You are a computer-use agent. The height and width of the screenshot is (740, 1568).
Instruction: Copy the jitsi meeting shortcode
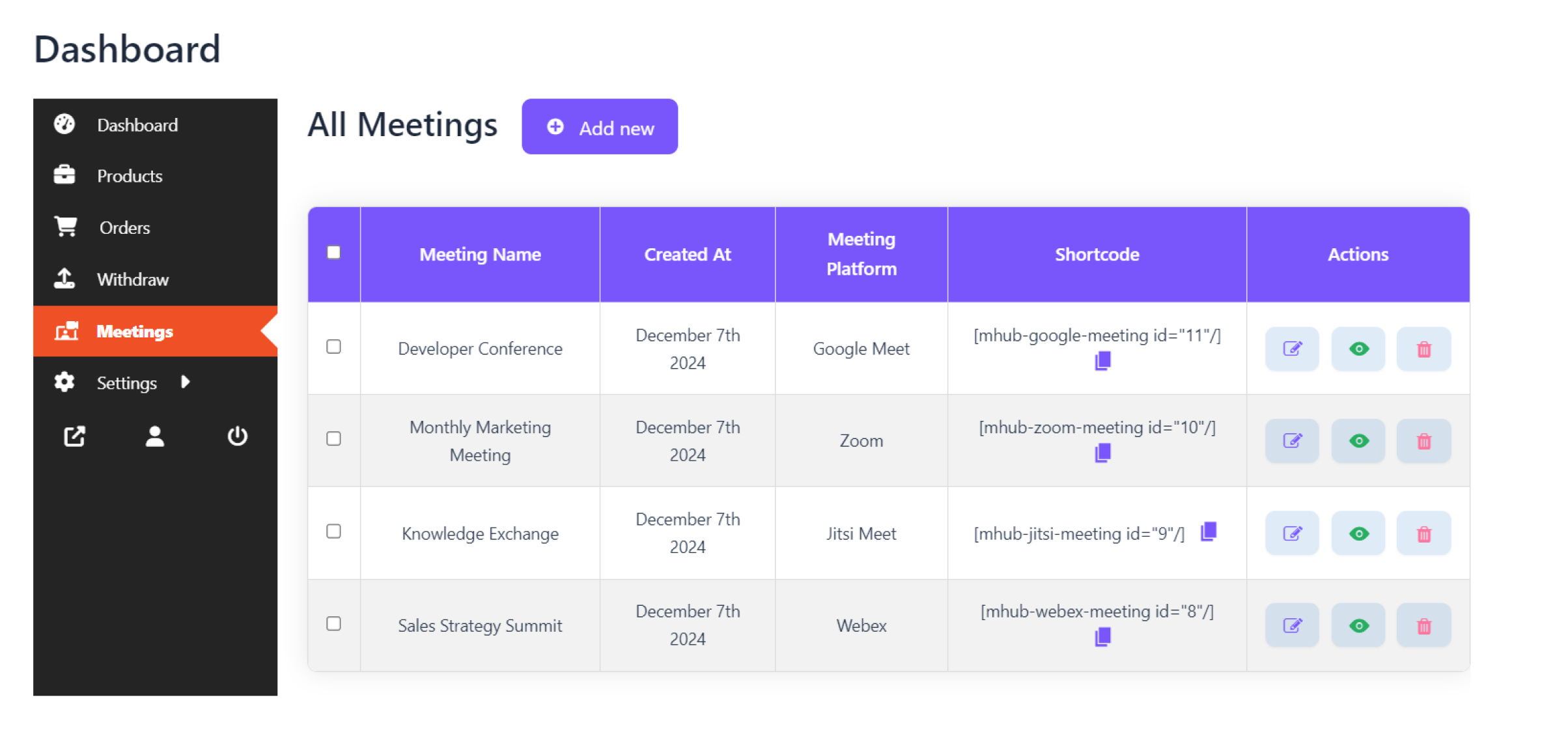(x=1209, y=532)
